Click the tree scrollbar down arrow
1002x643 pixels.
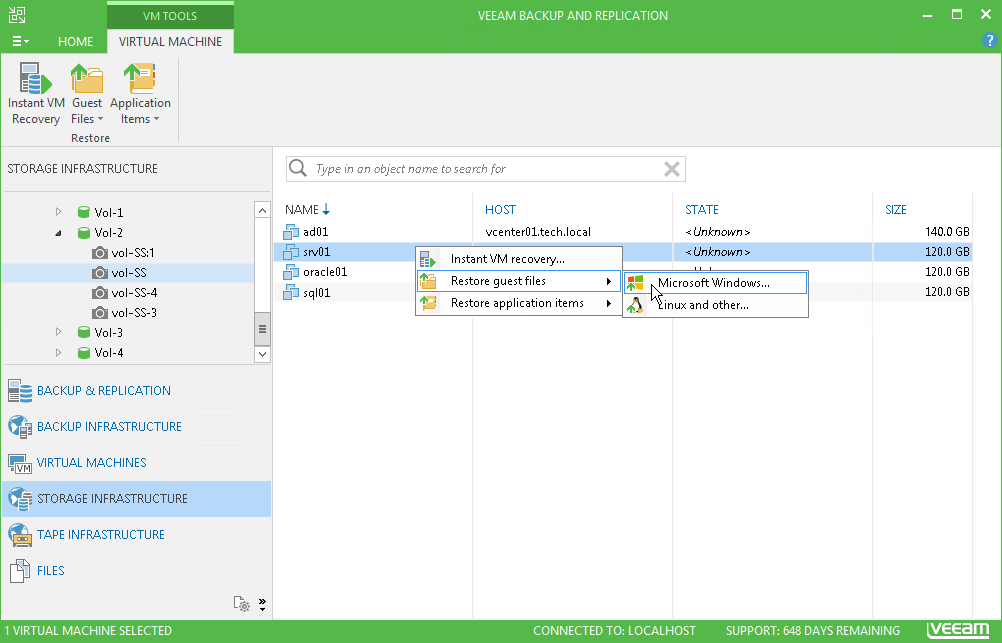point(262,354)
